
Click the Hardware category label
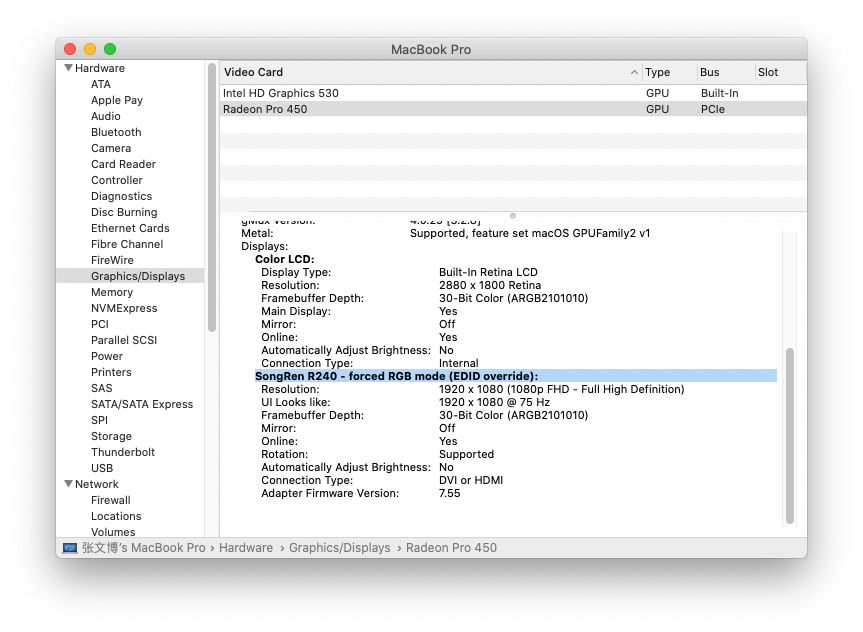coord(100,68)
